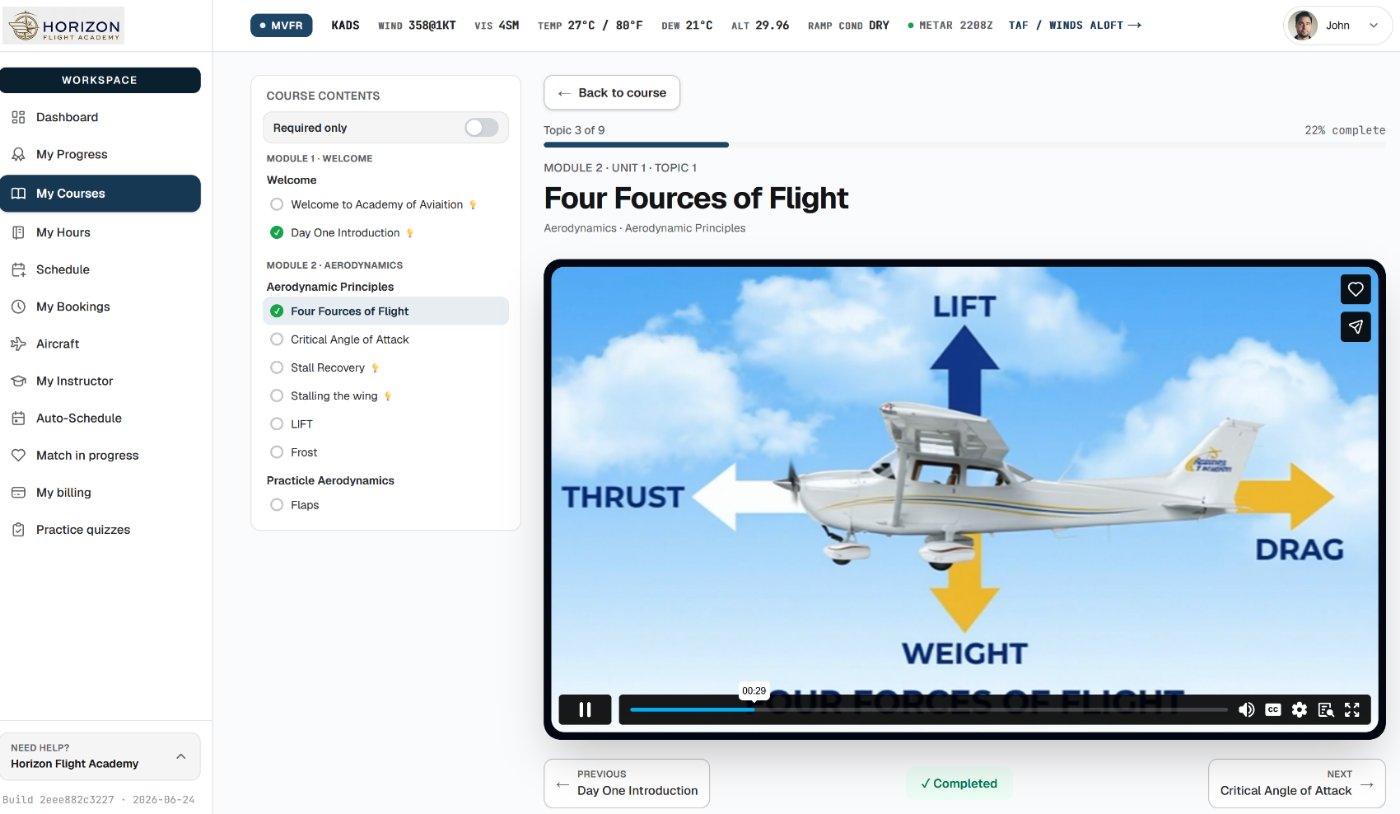Screen dimensions: 1400x814
Task: Click lightbulb icon next to Day One Introduction
Action: pyautogui.click(x=410, y=233)
